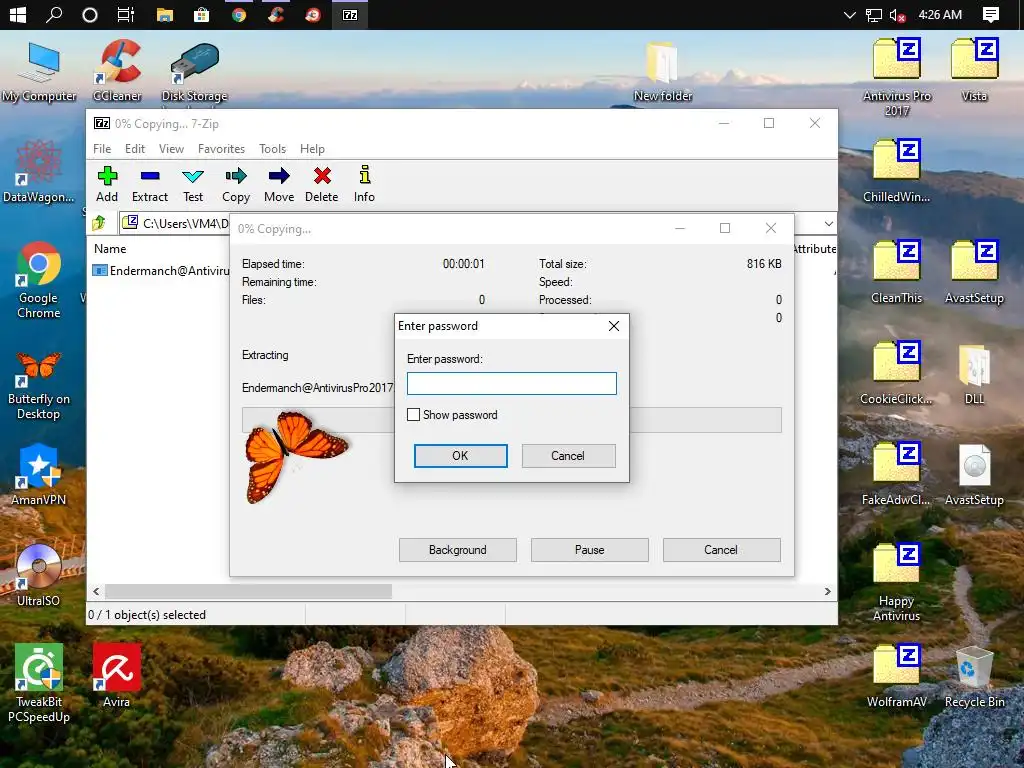Open the Disk Storage desktop shortcut
The width and height of the screenshot is (1024, 768).
(x=195, y=72)
